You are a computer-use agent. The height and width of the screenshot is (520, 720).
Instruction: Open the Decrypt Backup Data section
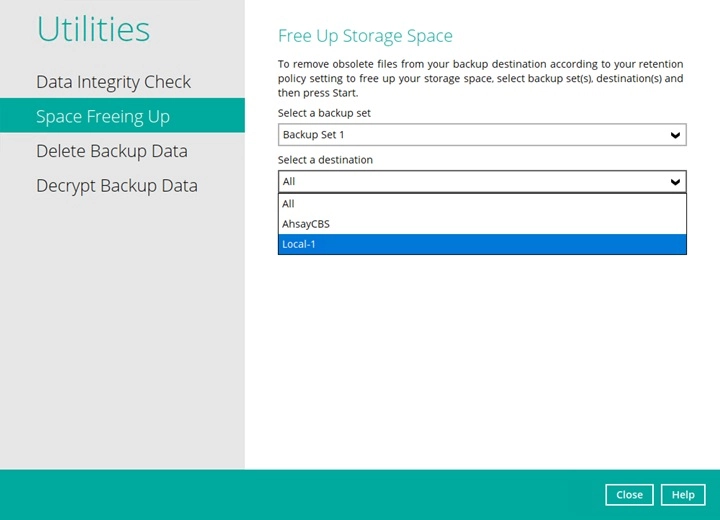(x=117, y=186)
